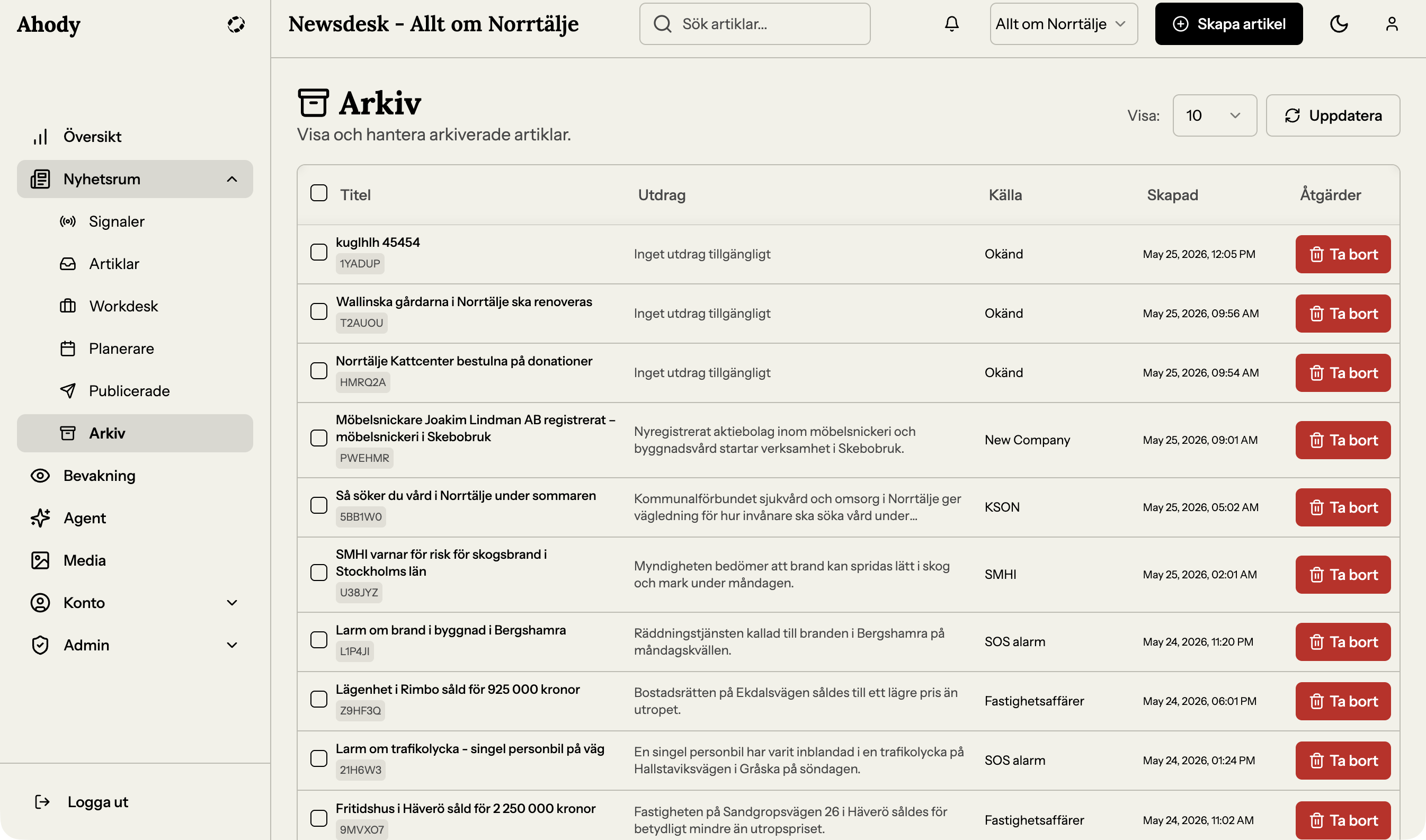Click the Logga ut exit icon
The width and height of the screenshot is (1426, 840).
42,802
